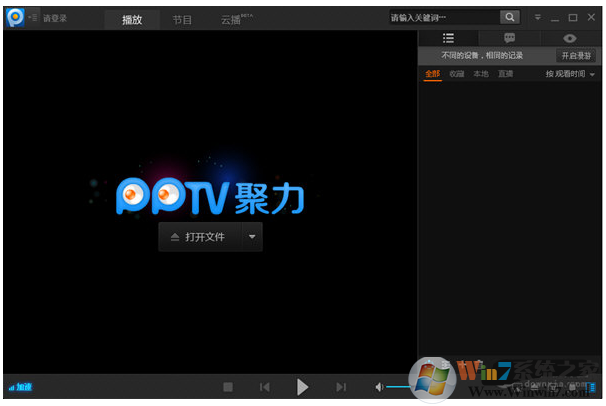
Task: Open the main menu beside the PPTV logo
Action: [33, 17]
